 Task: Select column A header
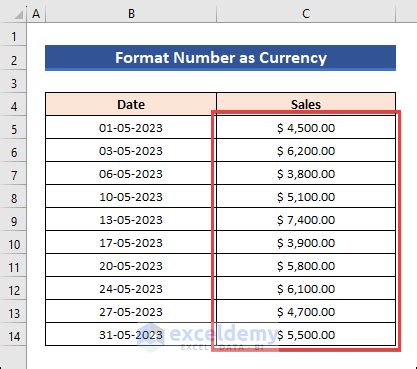(36, 14)
